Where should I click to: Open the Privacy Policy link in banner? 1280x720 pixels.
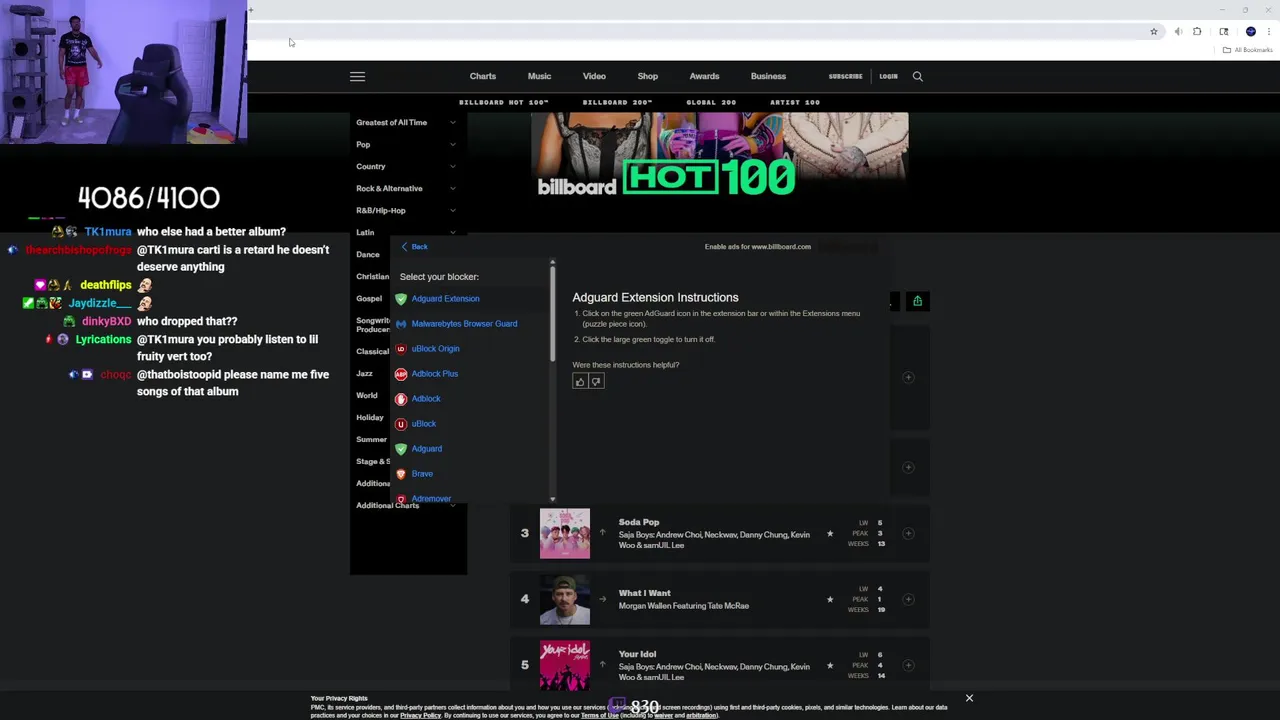tap(420, 716)
